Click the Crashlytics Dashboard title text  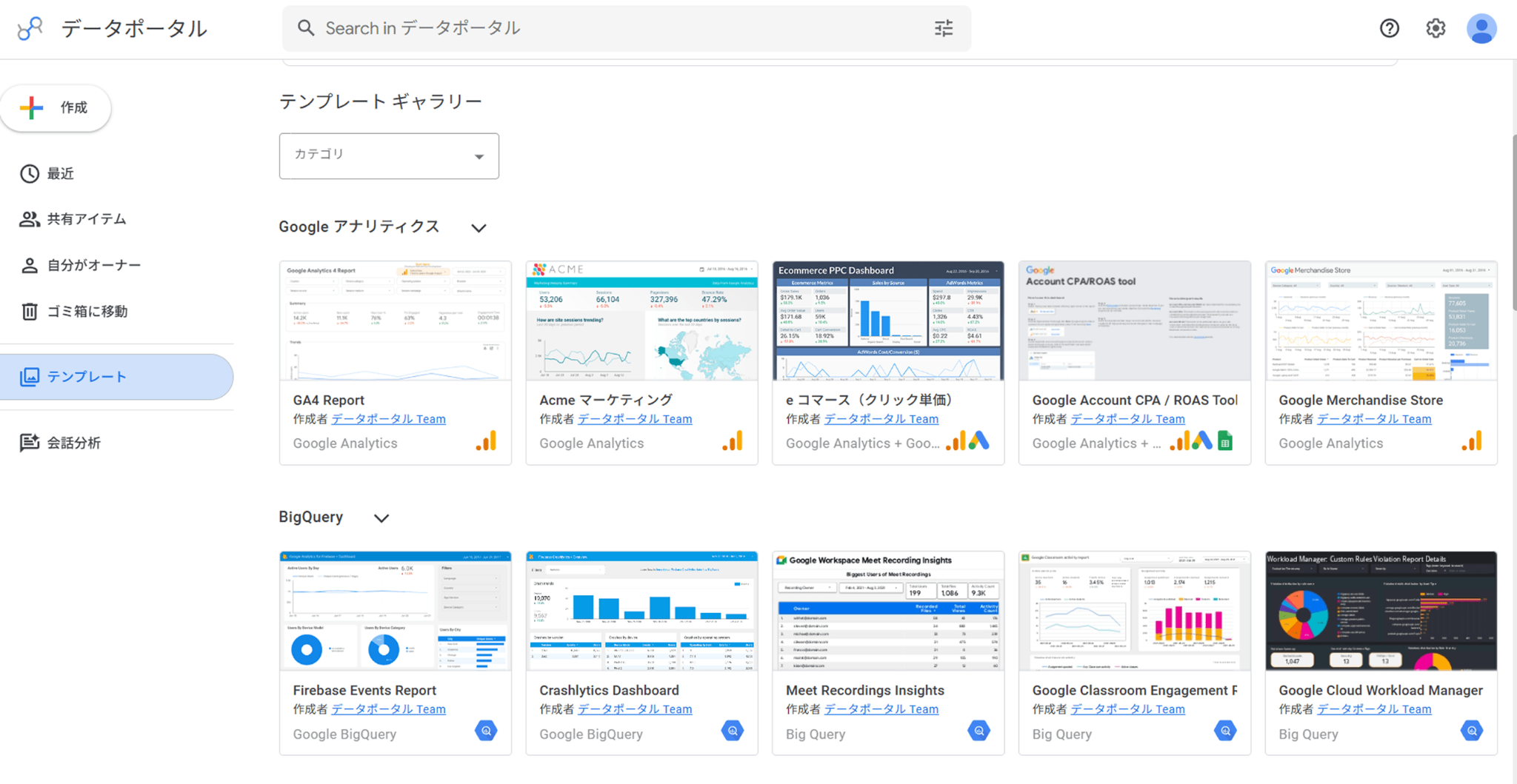pos(609,691)
